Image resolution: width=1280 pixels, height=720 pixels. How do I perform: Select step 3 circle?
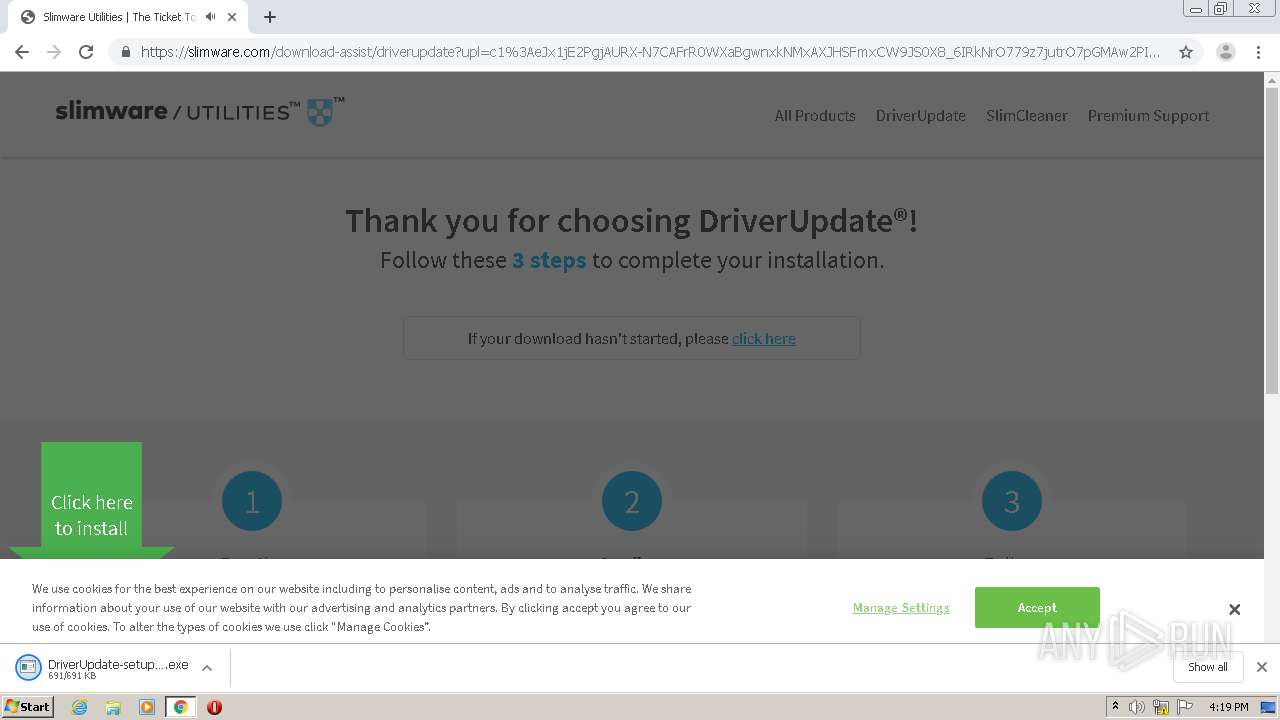tap(1012, 501)
